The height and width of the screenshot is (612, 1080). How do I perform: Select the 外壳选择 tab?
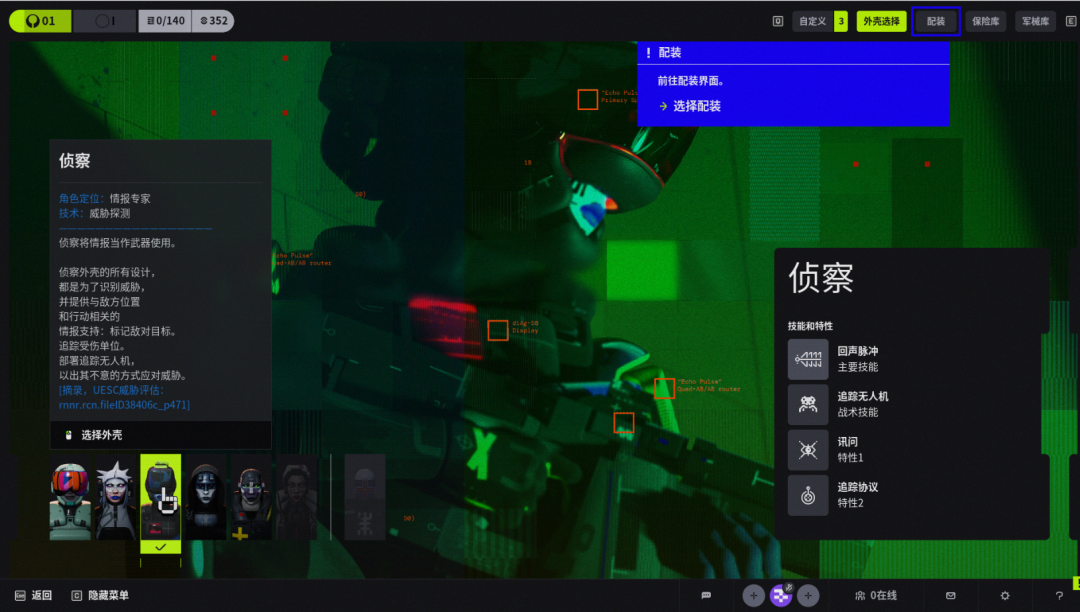[x=881, y=21]
